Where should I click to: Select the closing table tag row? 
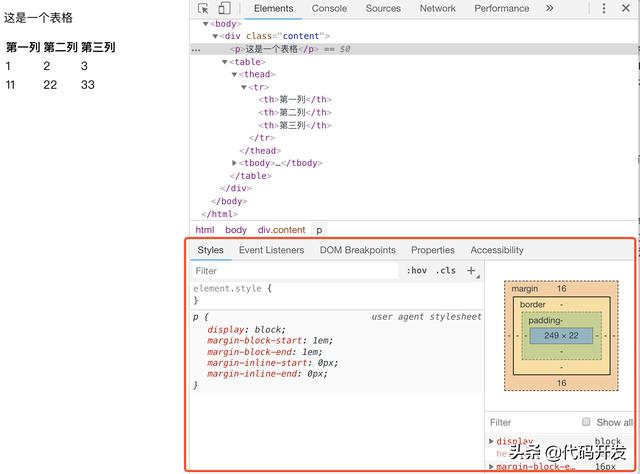tap(251, 176)
